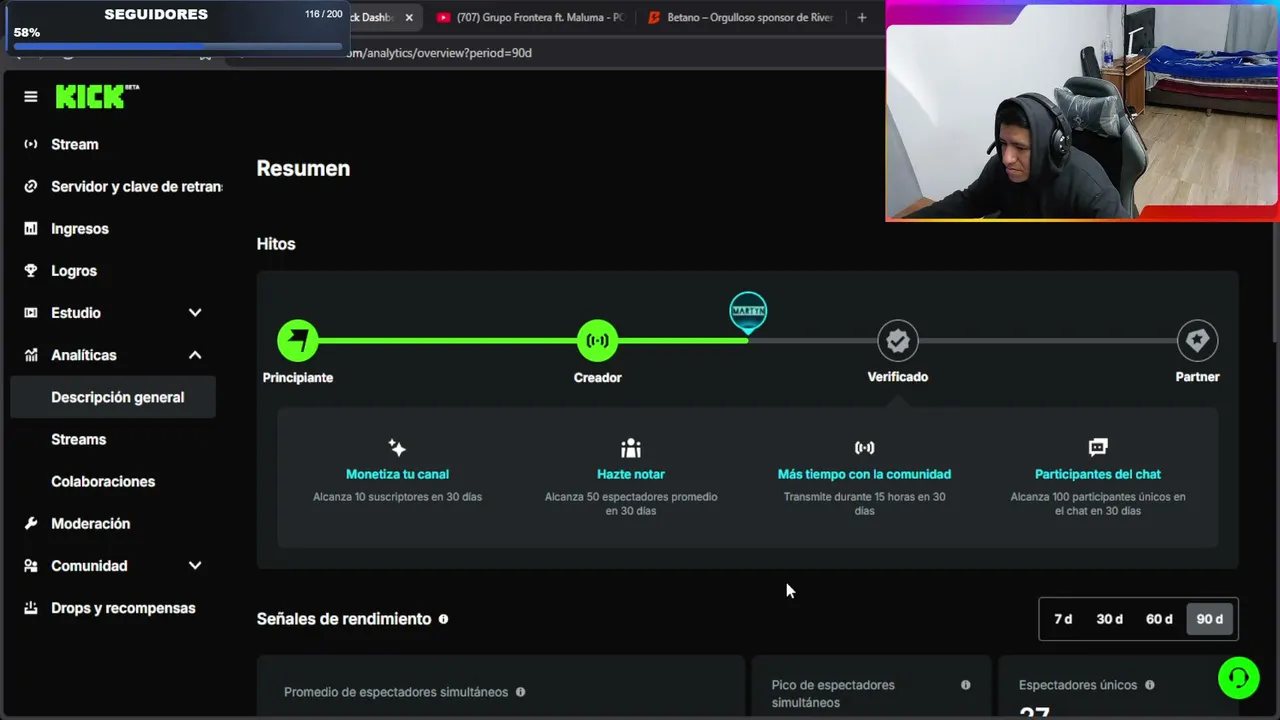This screenshot has width=1280, height=720.
Task: Expand the Comunidad section chevron
Action: pyautogui.click(x=195, y=566)
